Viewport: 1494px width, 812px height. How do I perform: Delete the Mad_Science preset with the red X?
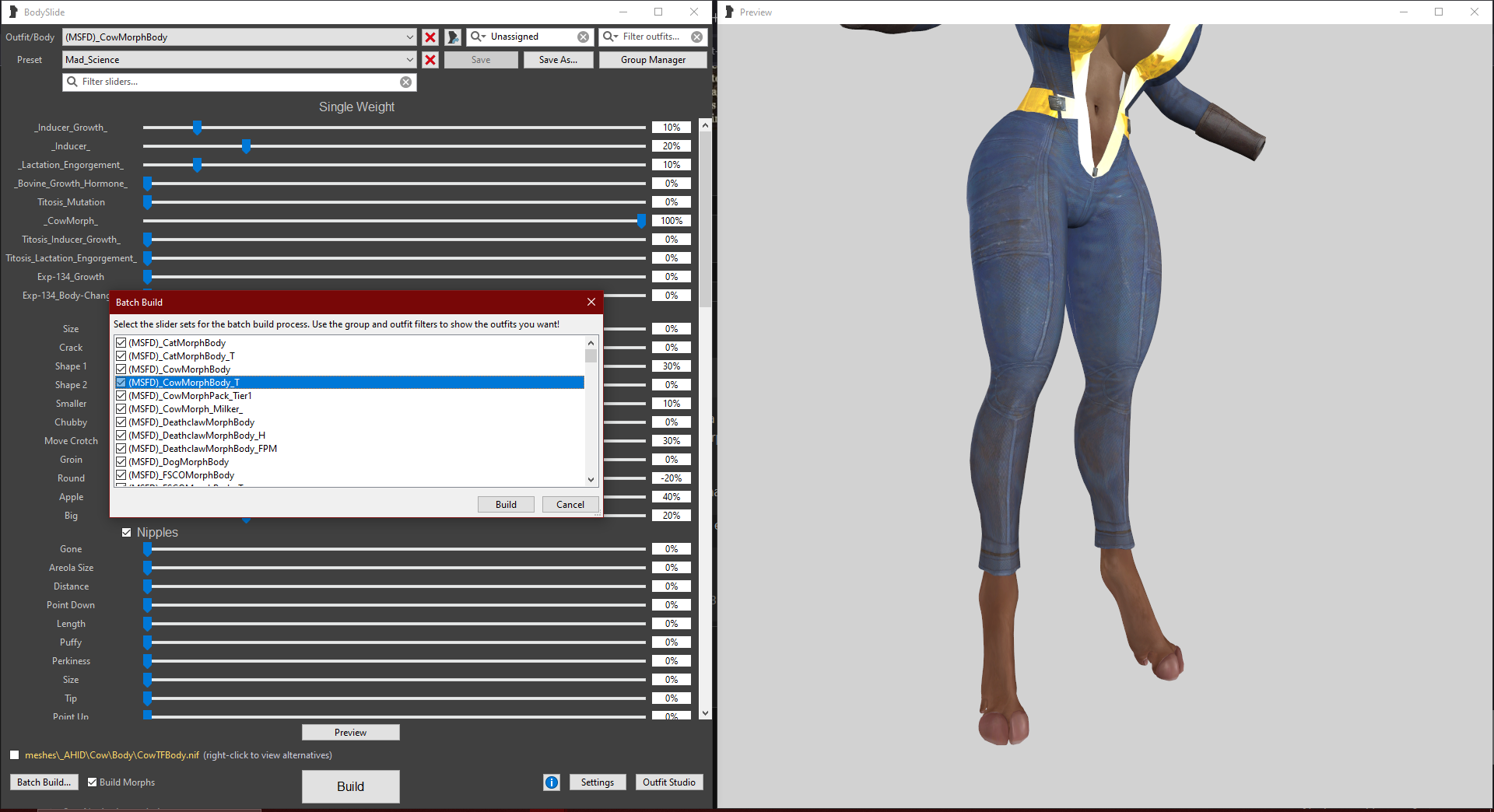pyautogui.click(x=430, y=59)
